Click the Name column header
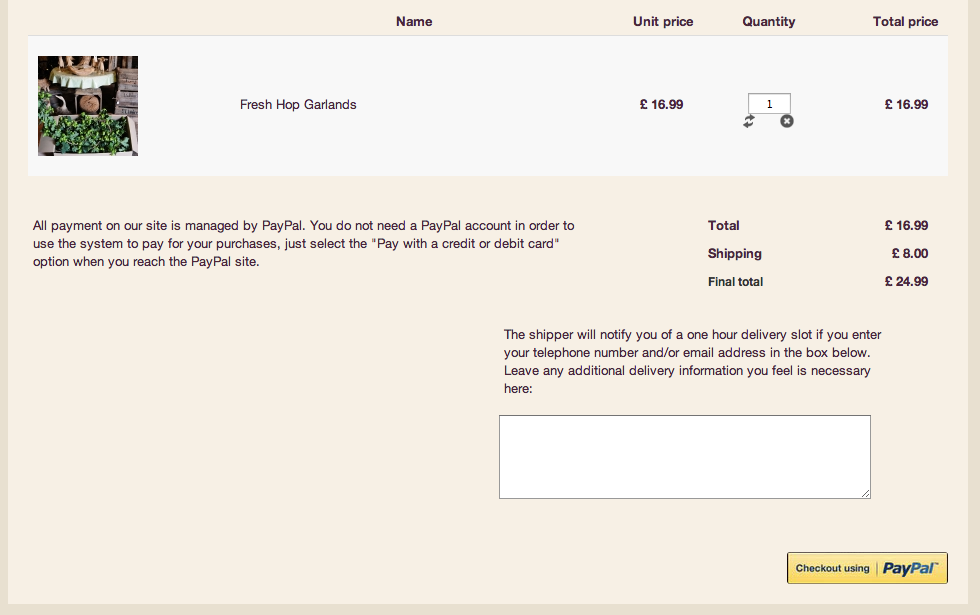This screenshot has width=980, height=615. 414,21
